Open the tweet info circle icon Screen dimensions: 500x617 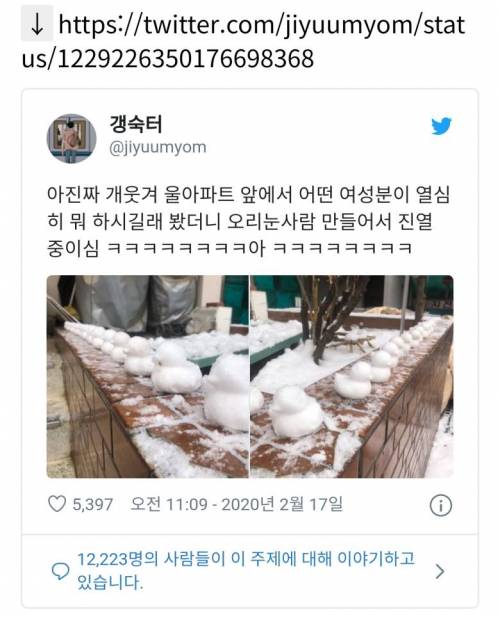click(441, 505)
